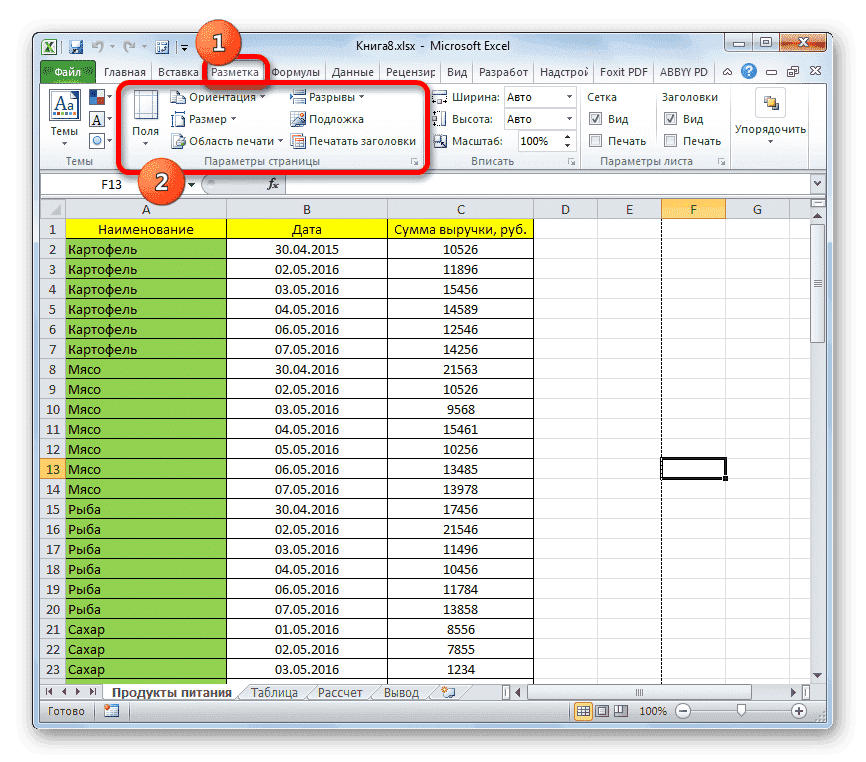Screen dimensions: 866x762
Task: Click the zoom slider handle
Action: tap(740, 711)
